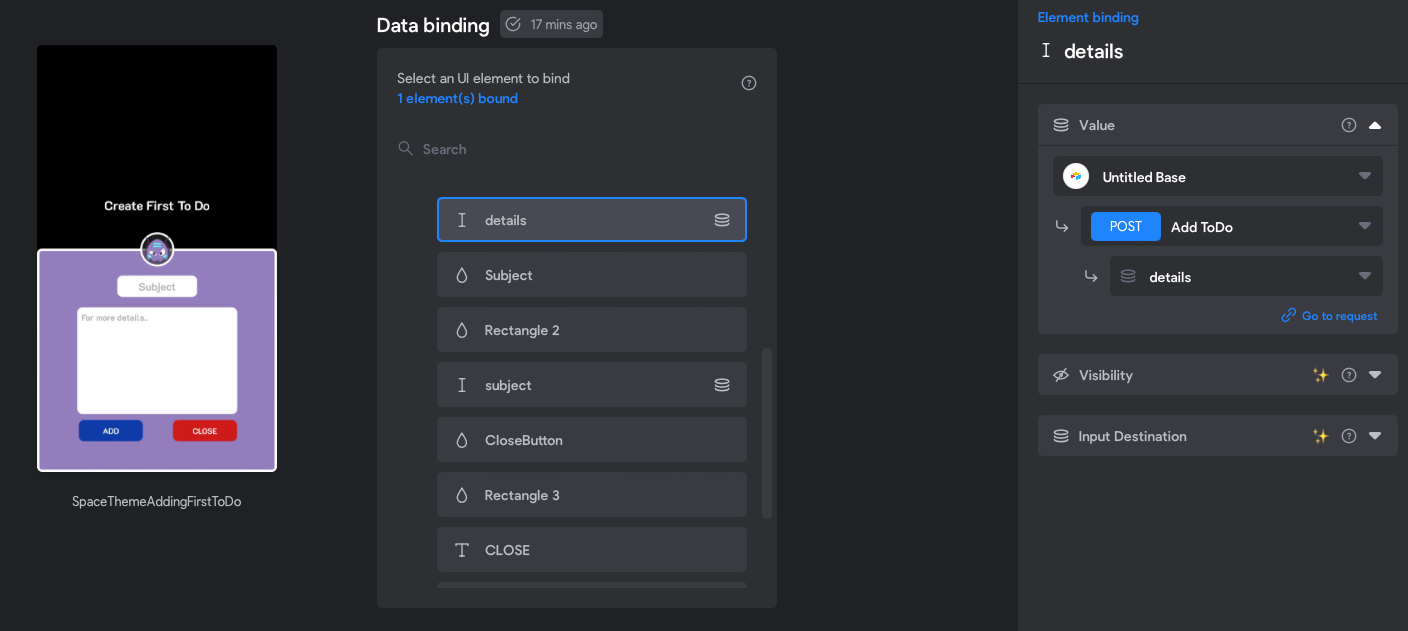This screenshot has height=631, width=1408.
Task: Click the database icon on the subject row
Action: pyautogui.click(x=722, y=385)
